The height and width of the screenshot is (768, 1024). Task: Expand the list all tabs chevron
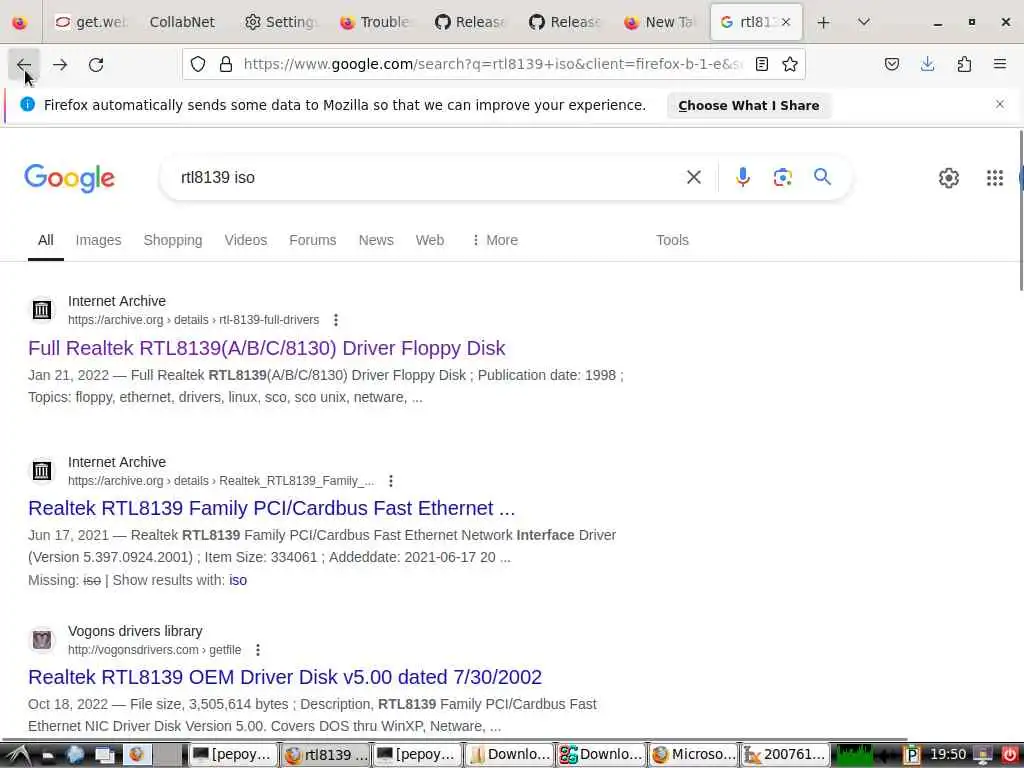pyautogui.click(x=864, y=22)
